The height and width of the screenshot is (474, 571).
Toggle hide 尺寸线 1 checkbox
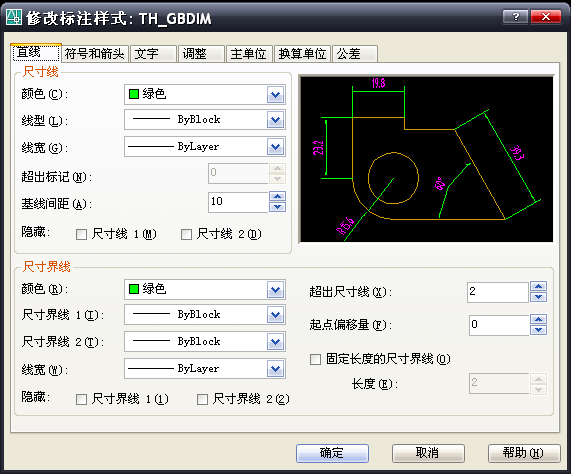point(81,234)
